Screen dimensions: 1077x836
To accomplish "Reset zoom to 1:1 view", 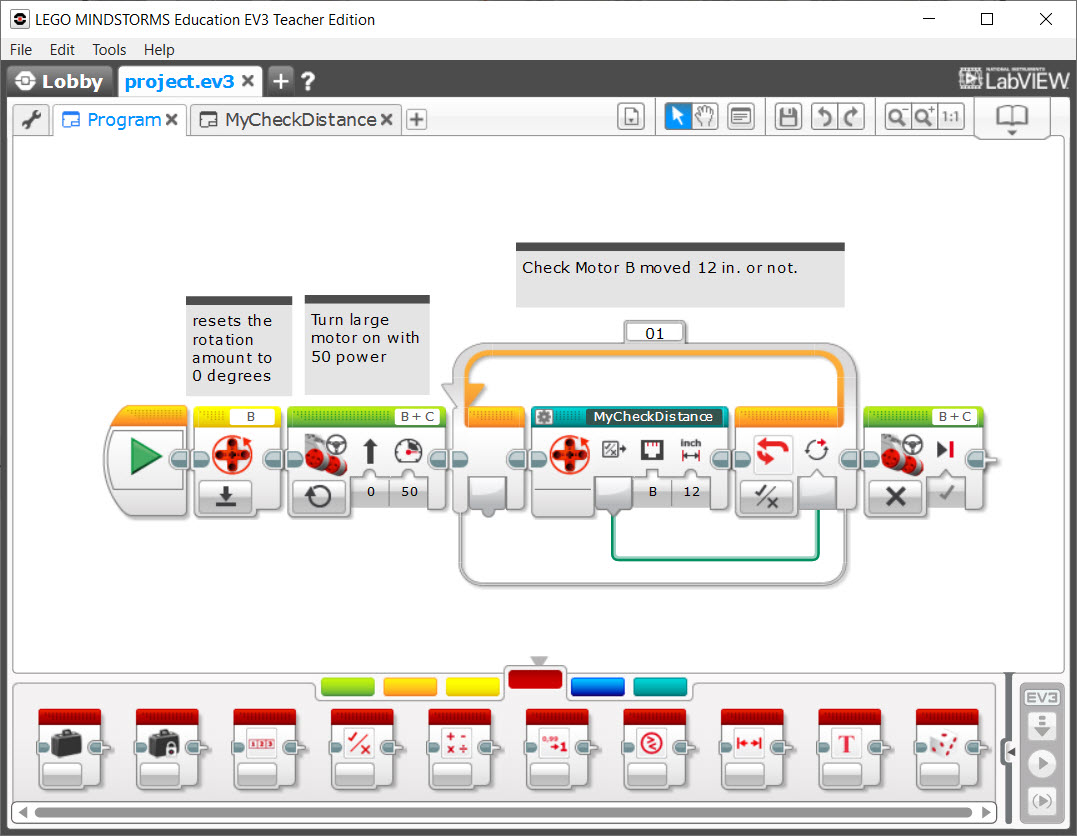I will click(948, 116).
